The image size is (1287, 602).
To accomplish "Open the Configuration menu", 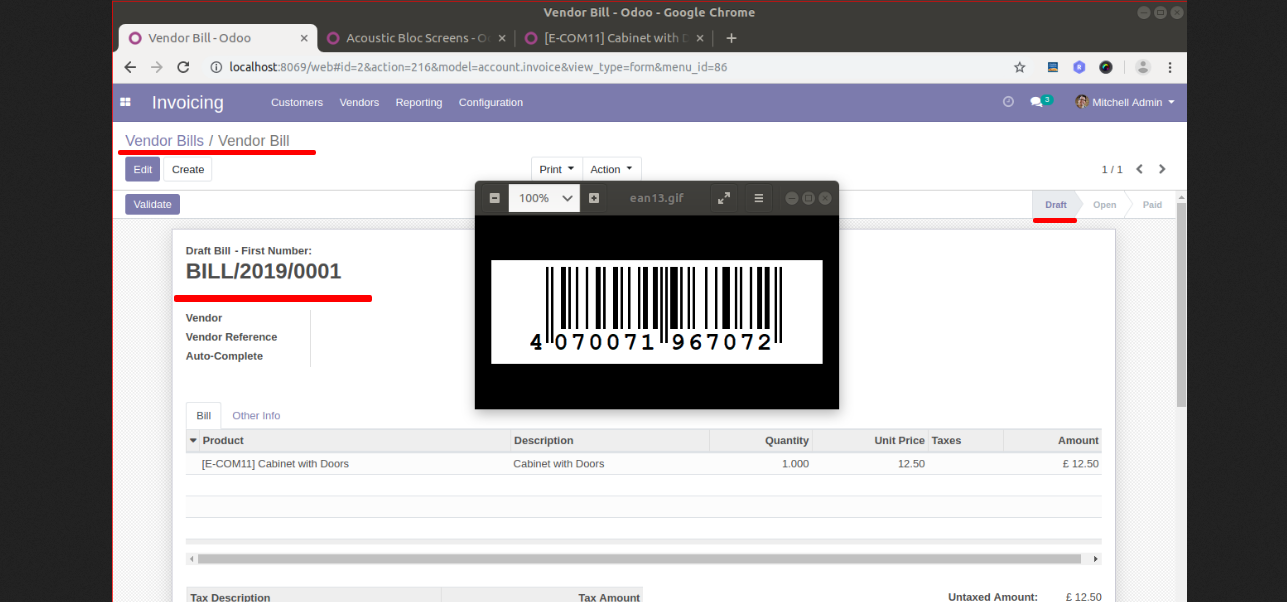I will (x=491, y=102).
